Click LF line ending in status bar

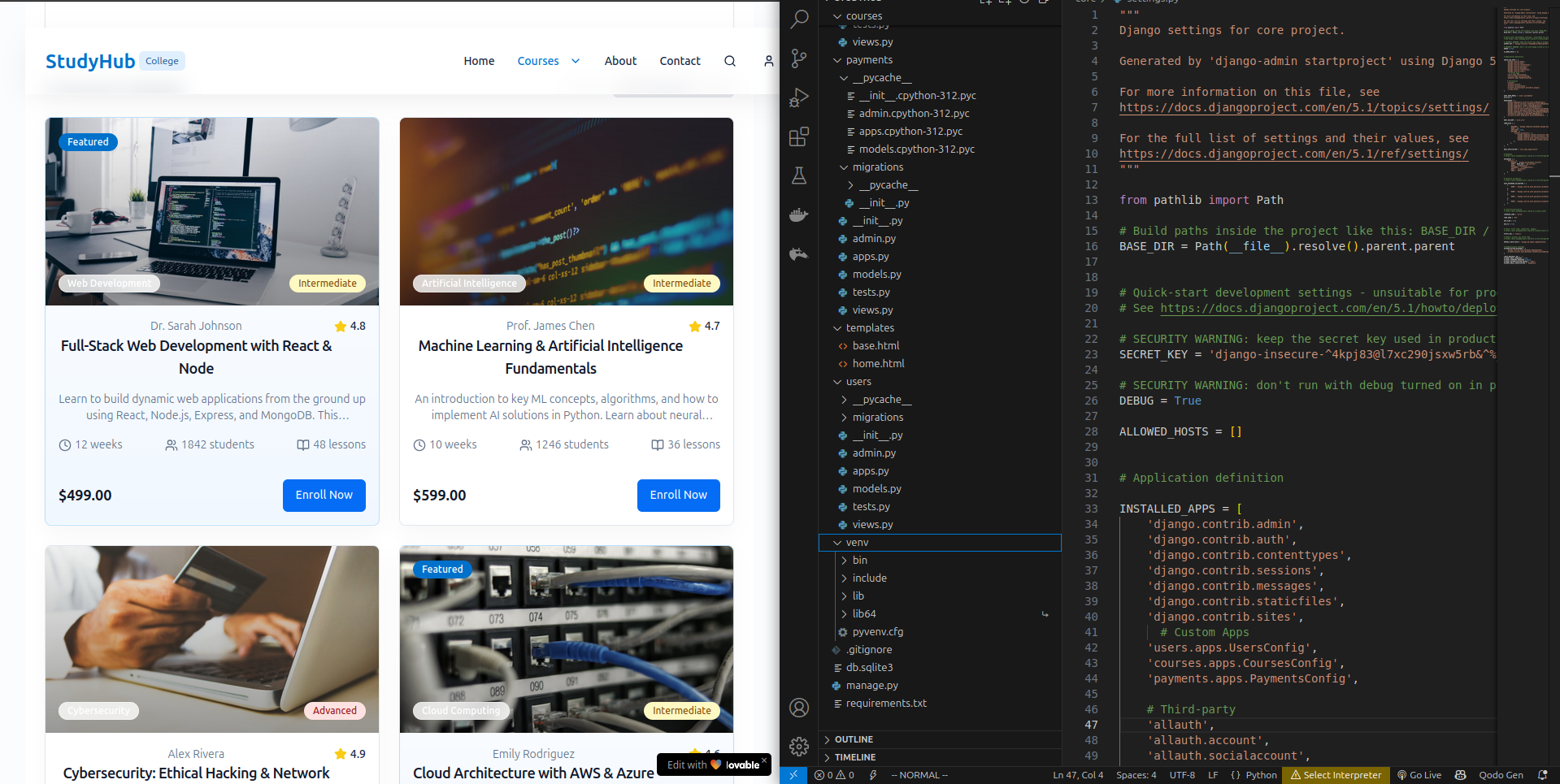coord(1213,775)
